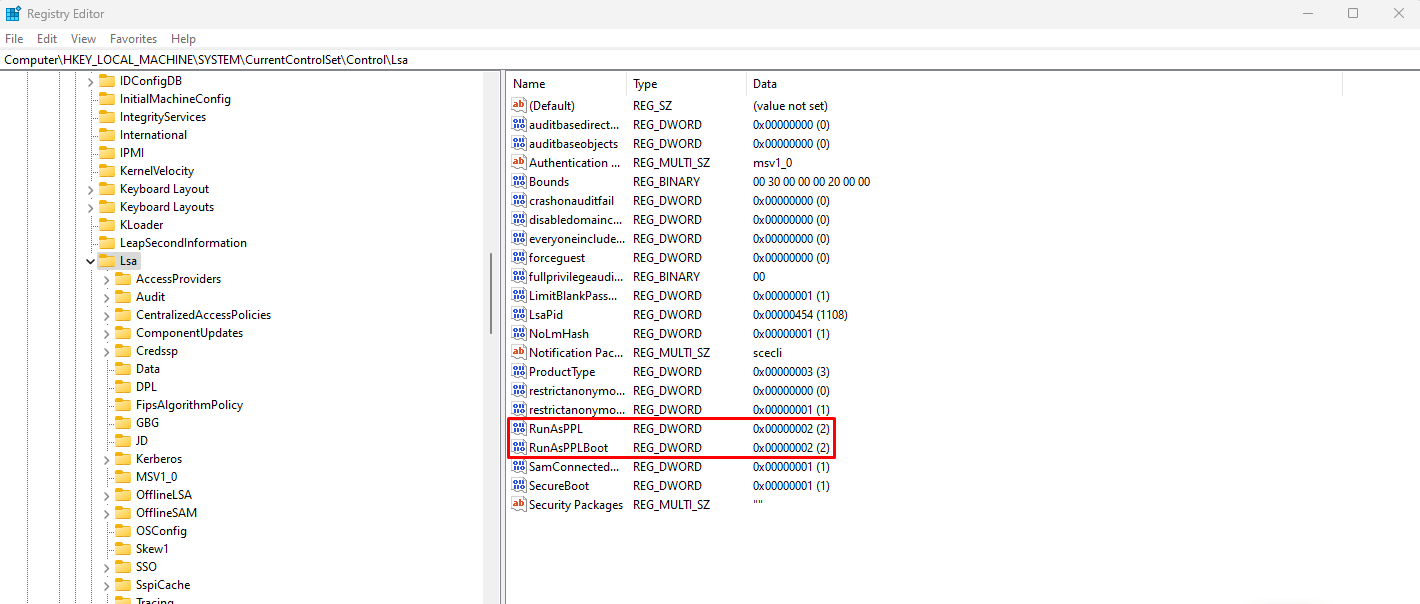This screenshot has width=1420, height=604.
Task: Collapse the Lsa key
Action: coord(90,261)
